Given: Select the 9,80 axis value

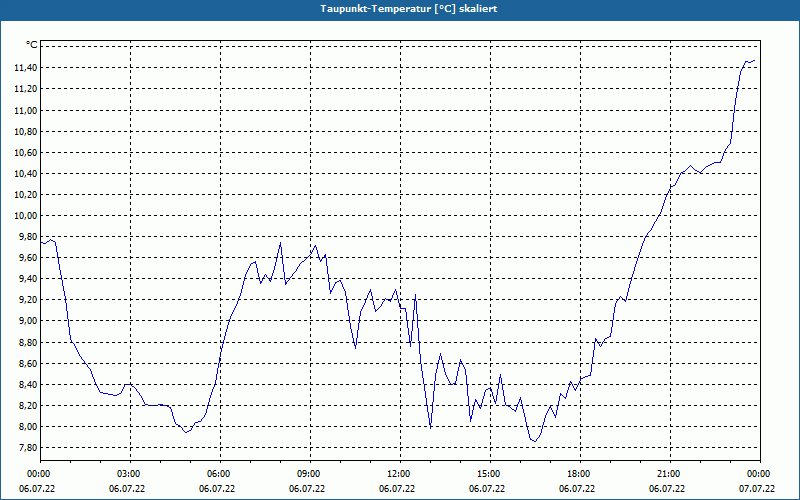Looking at the screenshot, I should coord(28,237).
